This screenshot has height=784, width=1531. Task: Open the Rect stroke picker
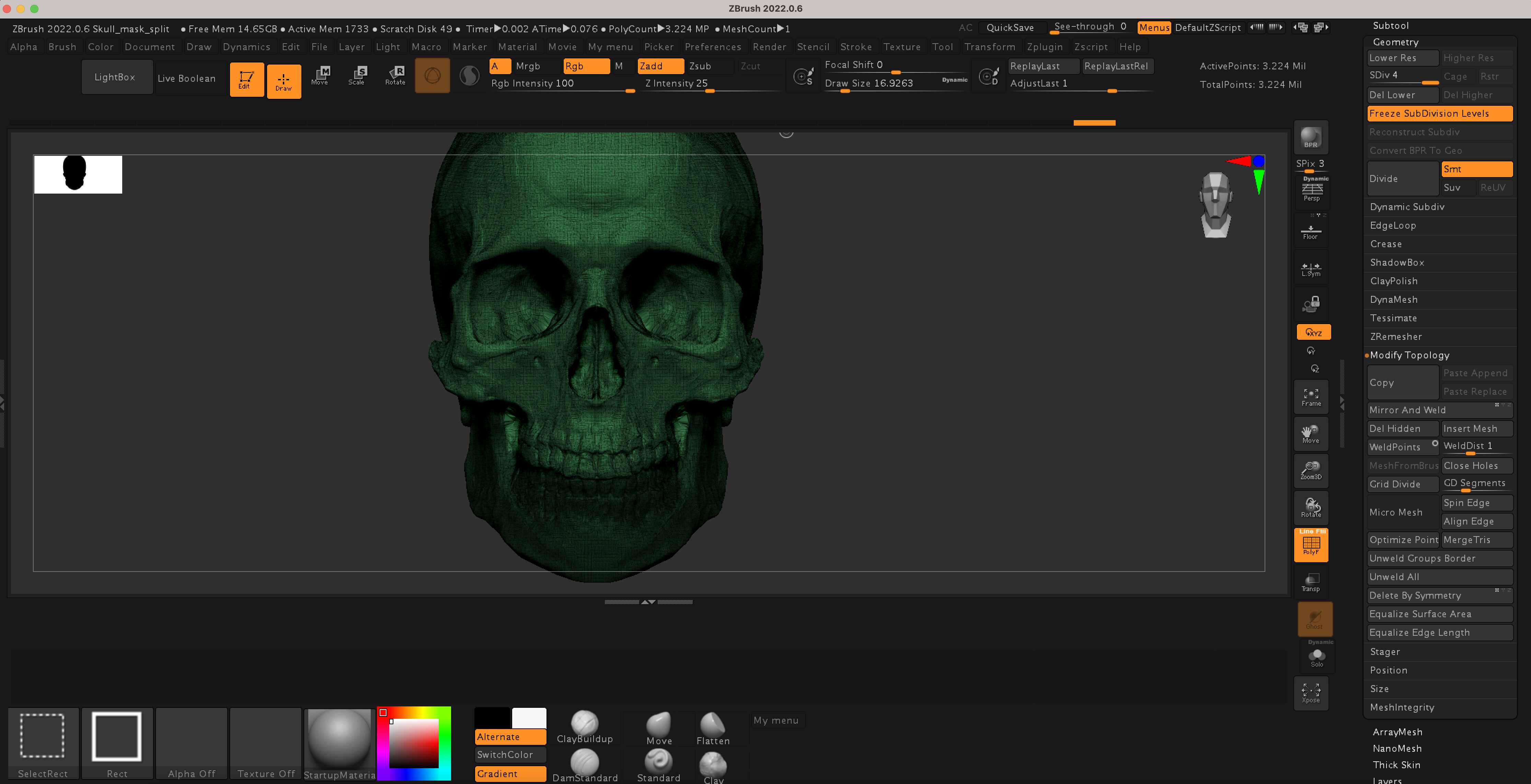coord(117,743)
